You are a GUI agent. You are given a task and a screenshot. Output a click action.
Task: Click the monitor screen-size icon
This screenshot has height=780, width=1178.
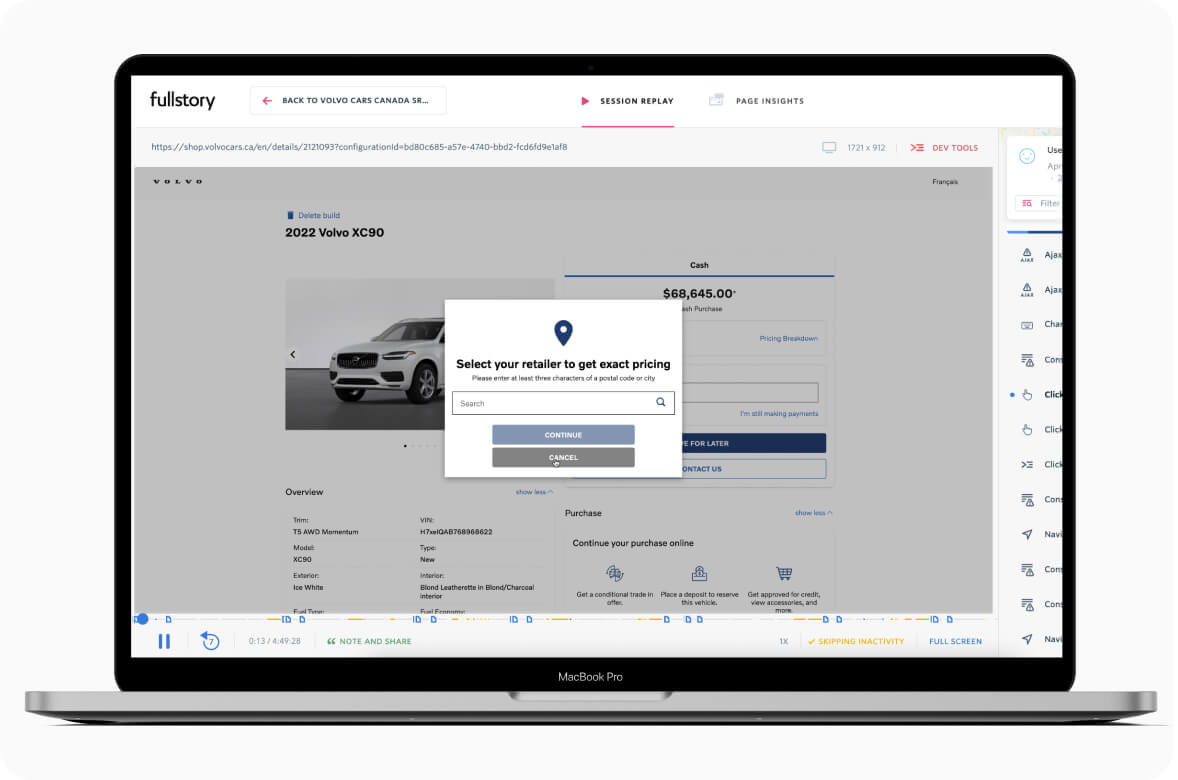click(829, 148)
